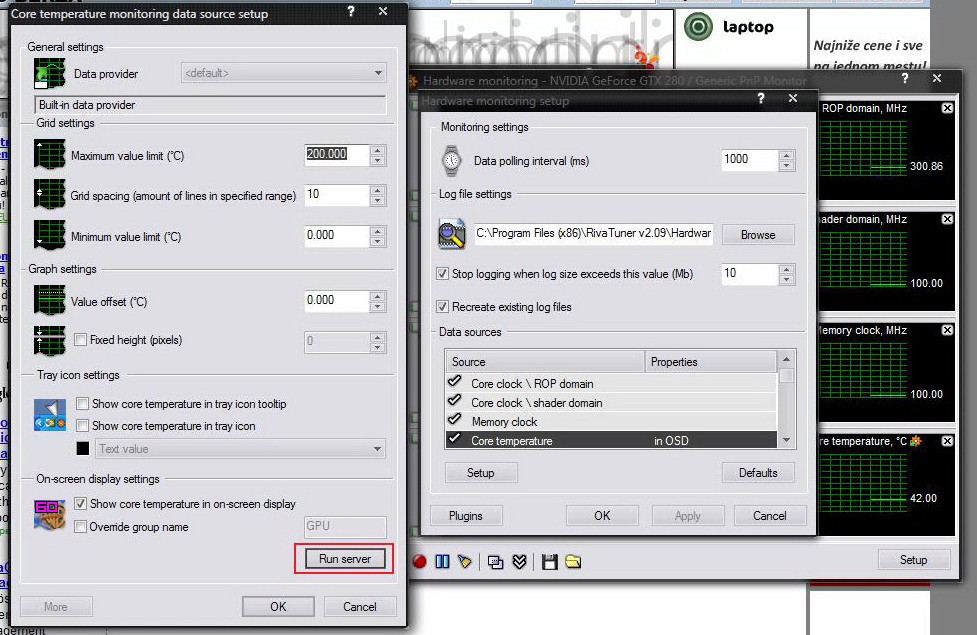
Task: Toggle Show core temperature in on-screen display
Action: point(80,504)
